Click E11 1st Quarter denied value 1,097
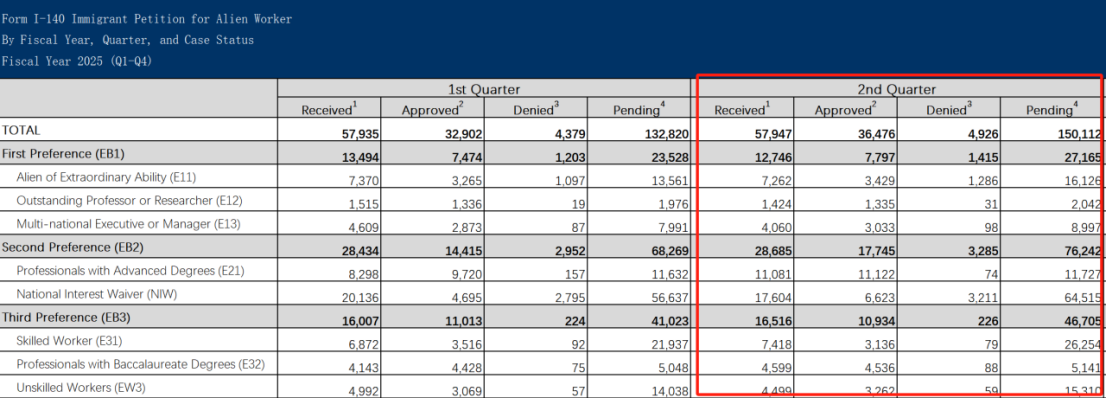Viewport: 1106px width, 398px height. 570,181
